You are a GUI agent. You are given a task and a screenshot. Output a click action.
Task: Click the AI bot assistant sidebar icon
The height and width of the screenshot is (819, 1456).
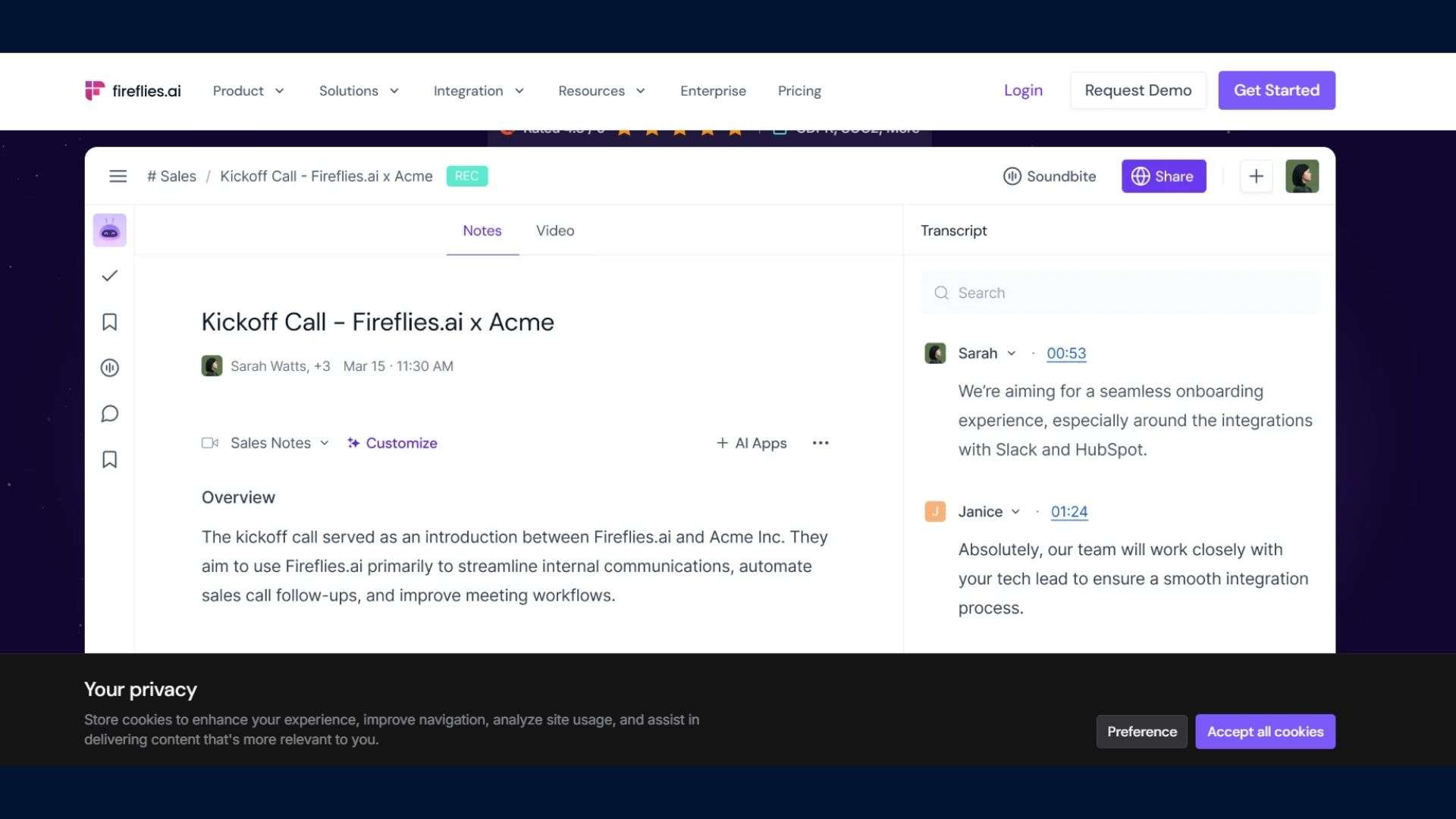tap(110, 231)
